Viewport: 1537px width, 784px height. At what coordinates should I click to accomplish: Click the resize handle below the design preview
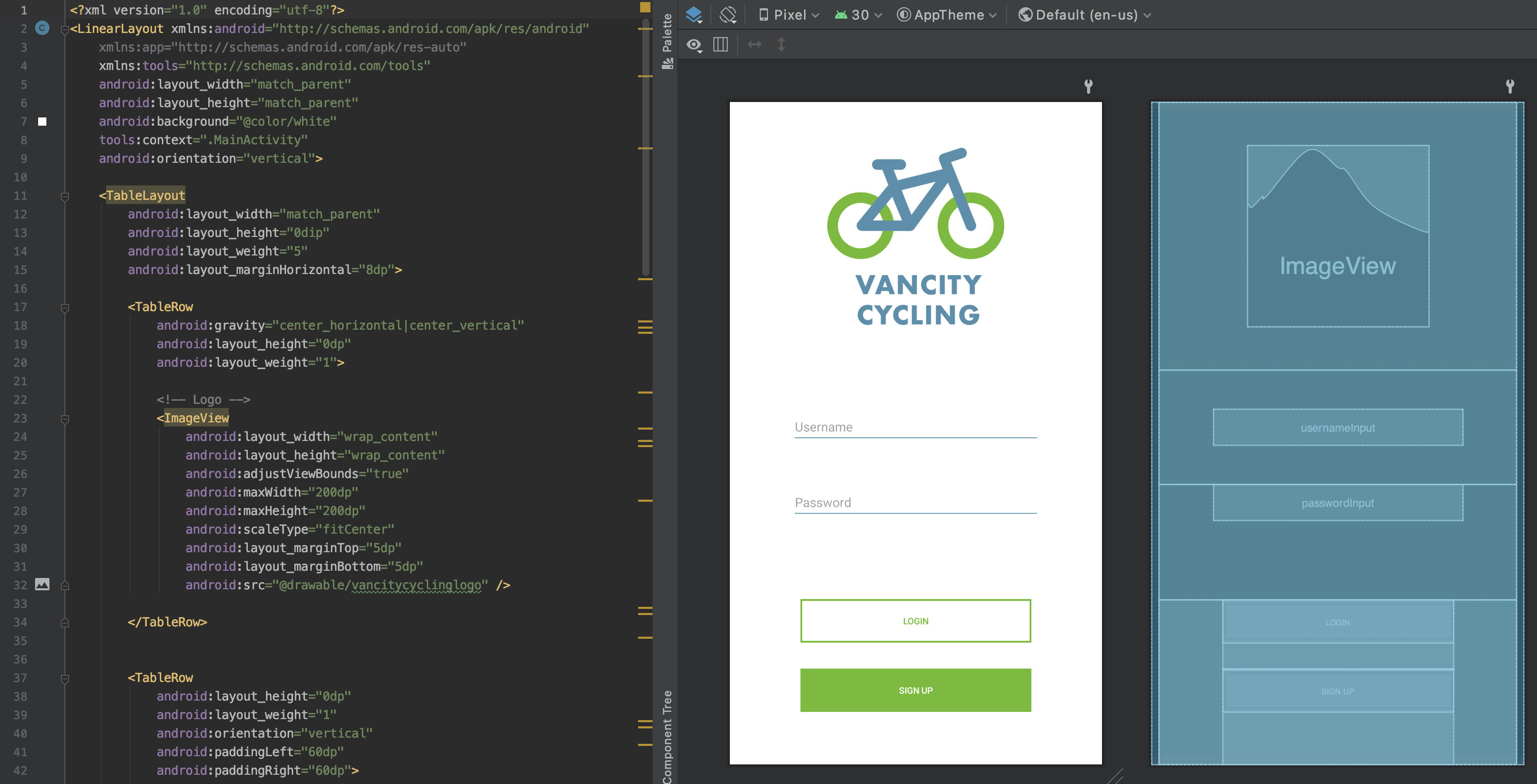click(1114, 776)
